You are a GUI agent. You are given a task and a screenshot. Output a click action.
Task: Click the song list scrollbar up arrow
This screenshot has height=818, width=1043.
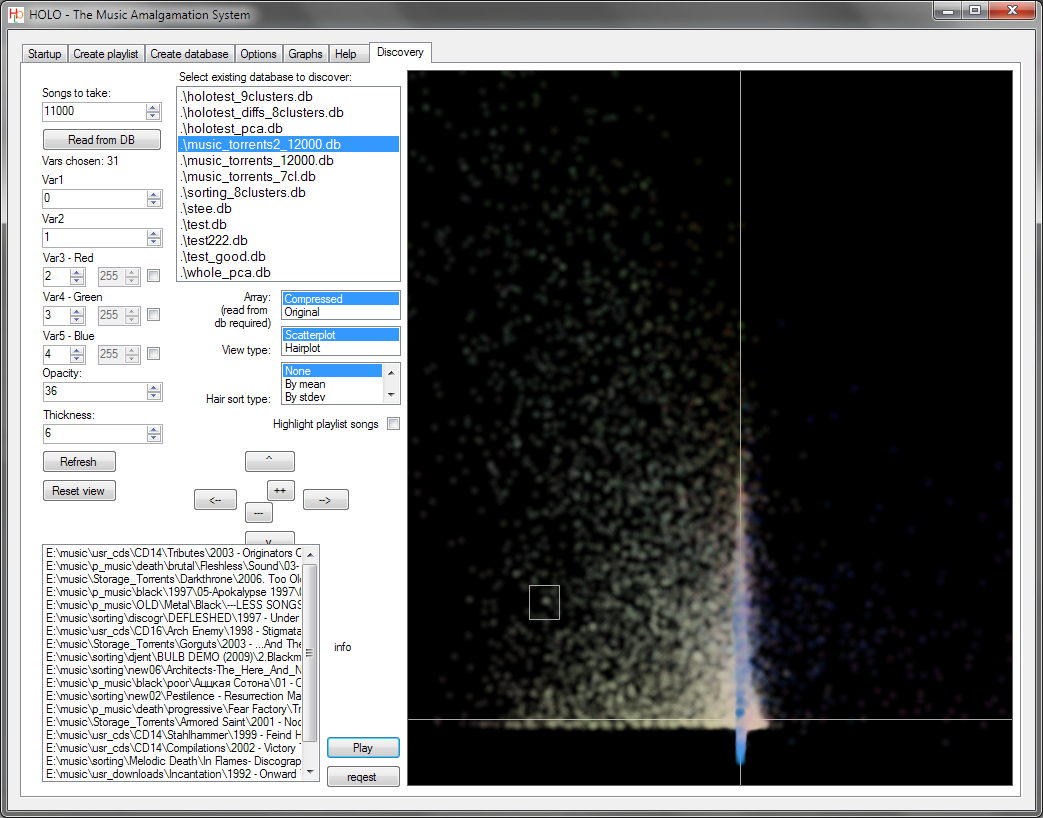[x=310, y=554]
